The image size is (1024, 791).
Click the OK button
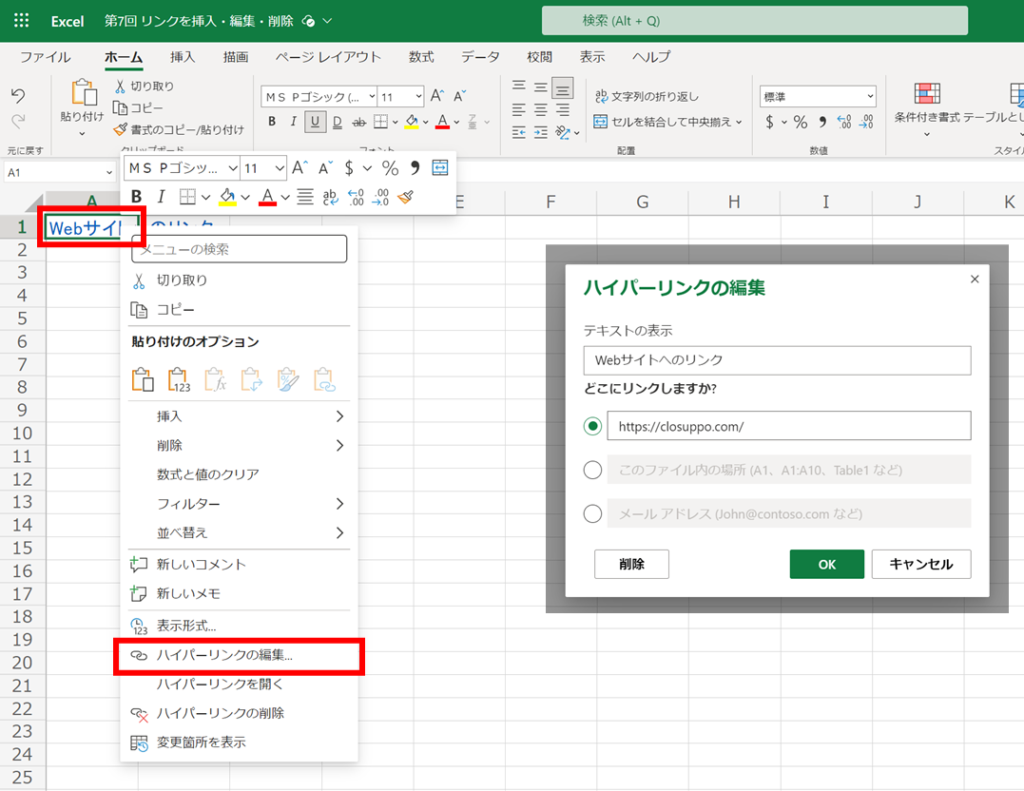click(x=827, y=564)
